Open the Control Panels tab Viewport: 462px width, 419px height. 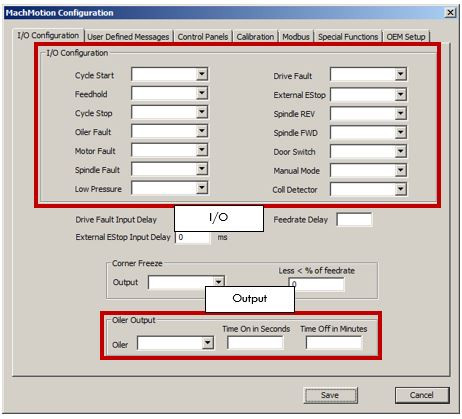point(203,37)
